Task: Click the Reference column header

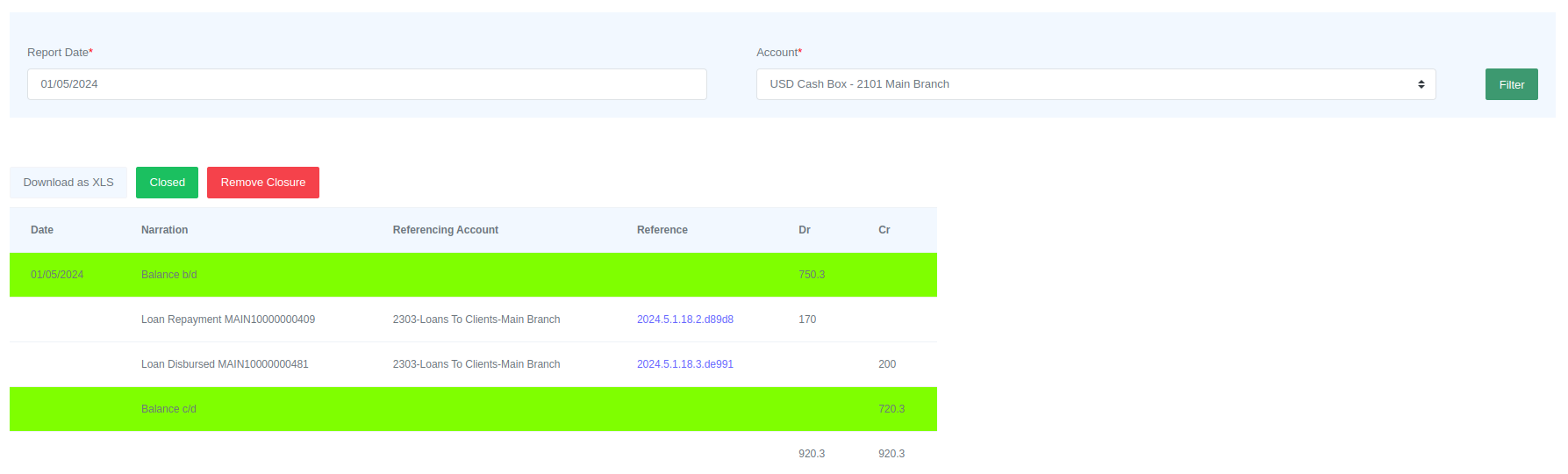Action: pyautogui.click(x=662, y=230)
